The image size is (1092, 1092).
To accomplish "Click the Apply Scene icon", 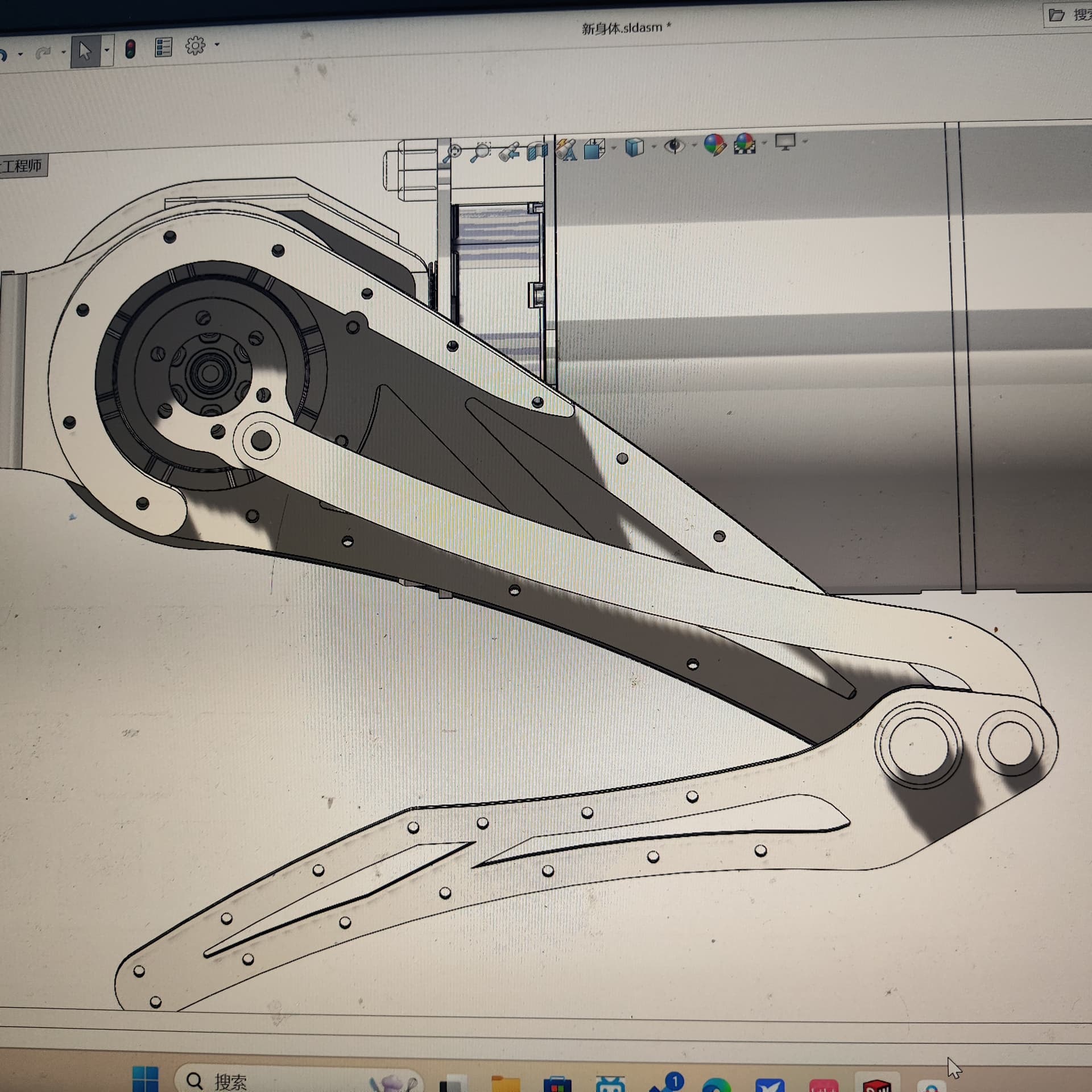I will [x=745, y=144].
